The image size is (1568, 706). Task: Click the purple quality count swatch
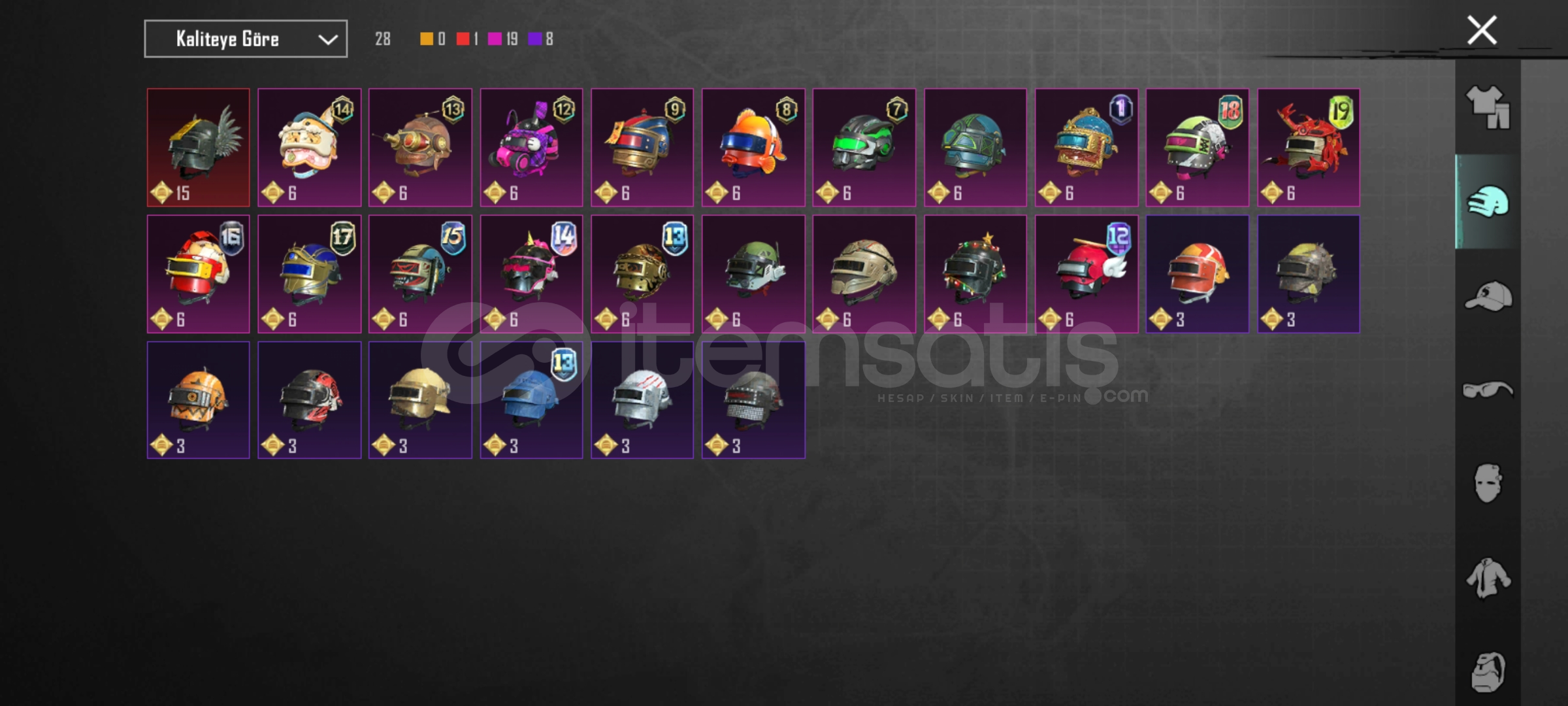click(535, 39)
